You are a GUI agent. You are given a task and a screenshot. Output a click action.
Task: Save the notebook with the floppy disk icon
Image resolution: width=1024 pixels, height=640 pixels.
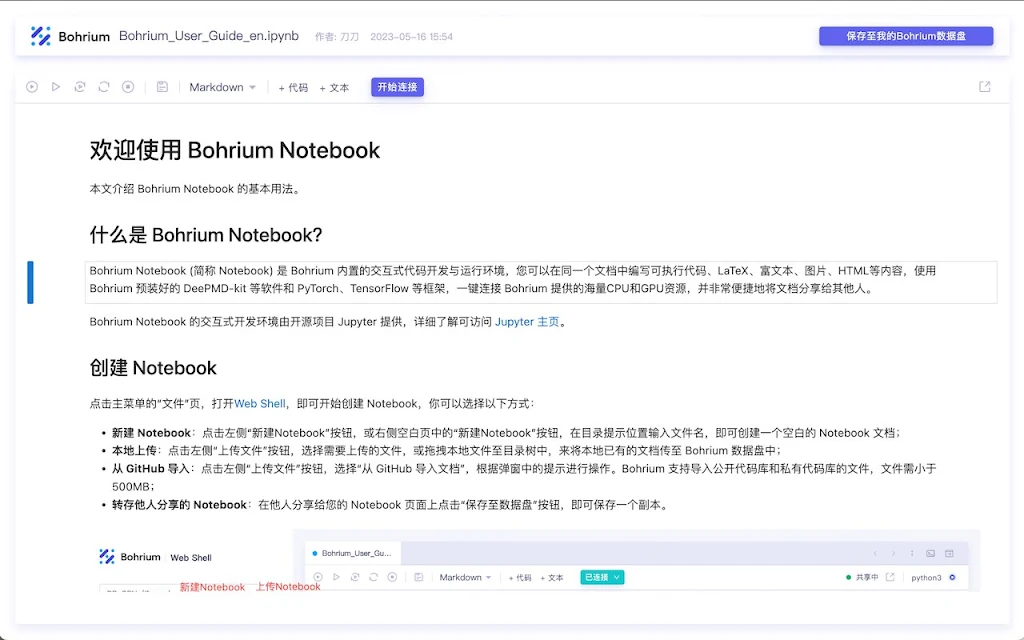(x=162, y=87)
